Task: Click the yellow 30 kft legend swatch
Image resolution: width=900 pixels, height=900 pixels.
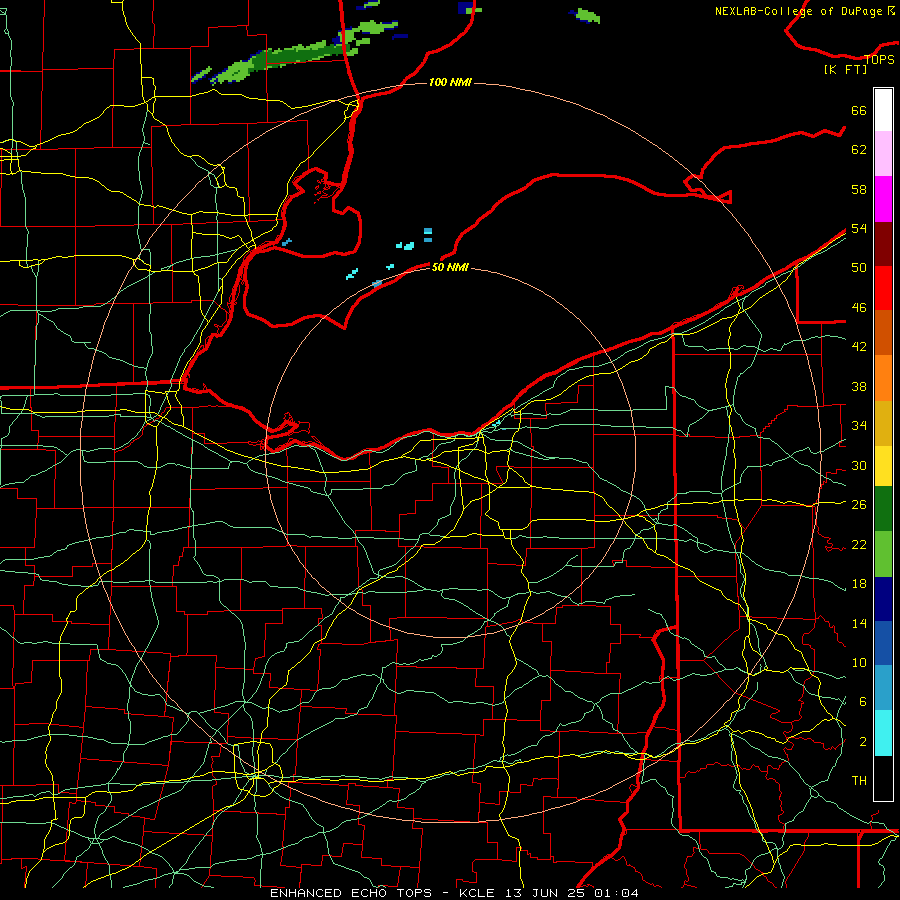Action: pyautogui.click(x=883, y=465)
